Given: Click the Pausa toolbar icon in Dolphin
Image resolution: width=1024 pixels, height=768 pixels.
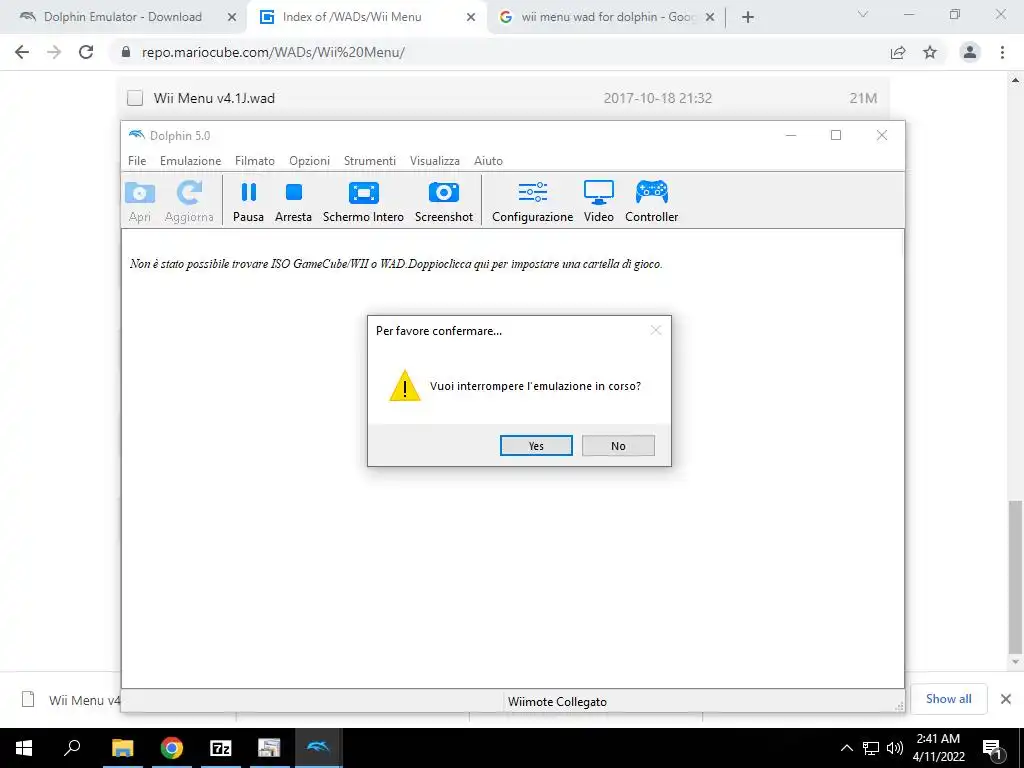Looking at the screenshot, I should [248, 202].
